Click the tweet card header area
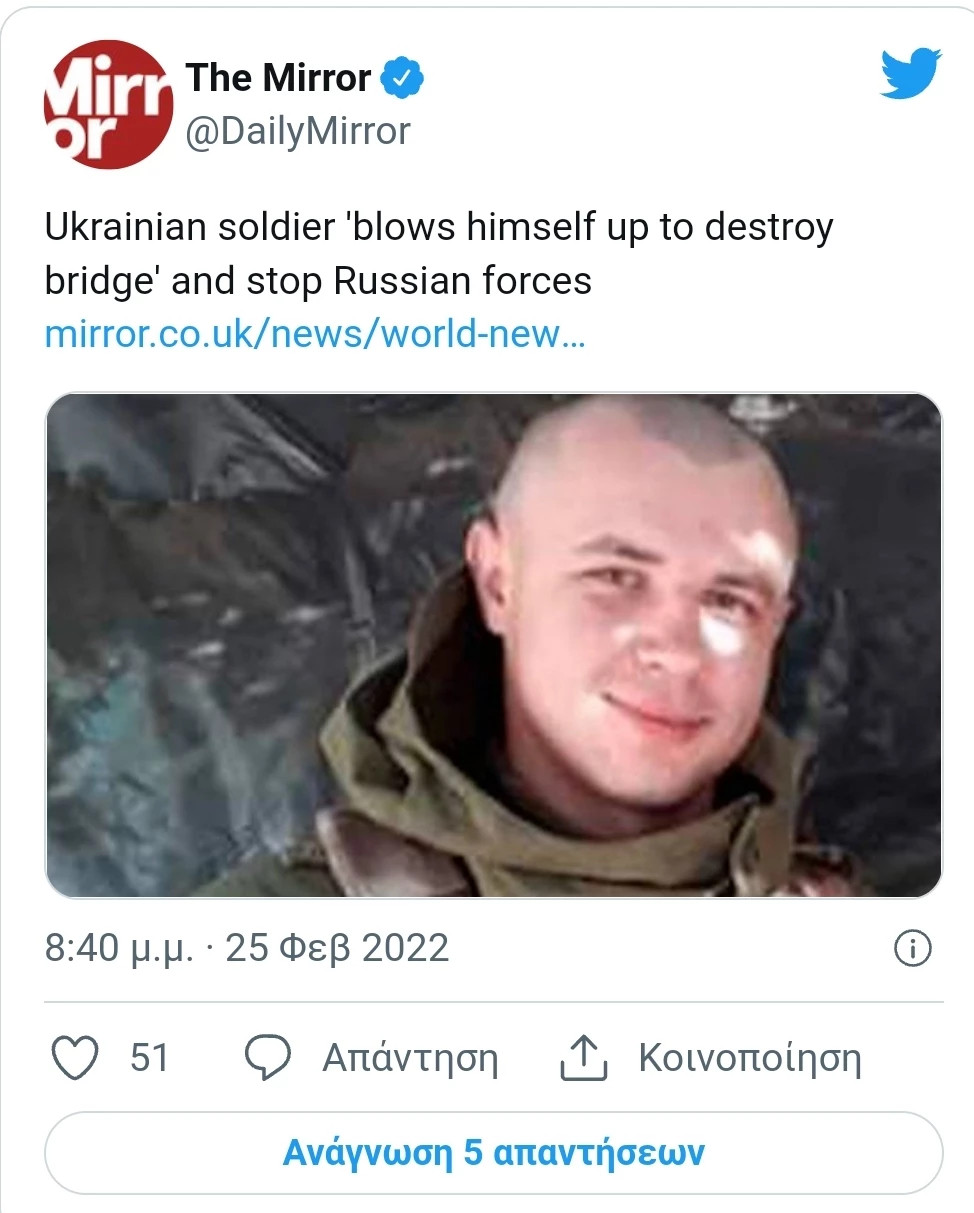 coord(494,104)
